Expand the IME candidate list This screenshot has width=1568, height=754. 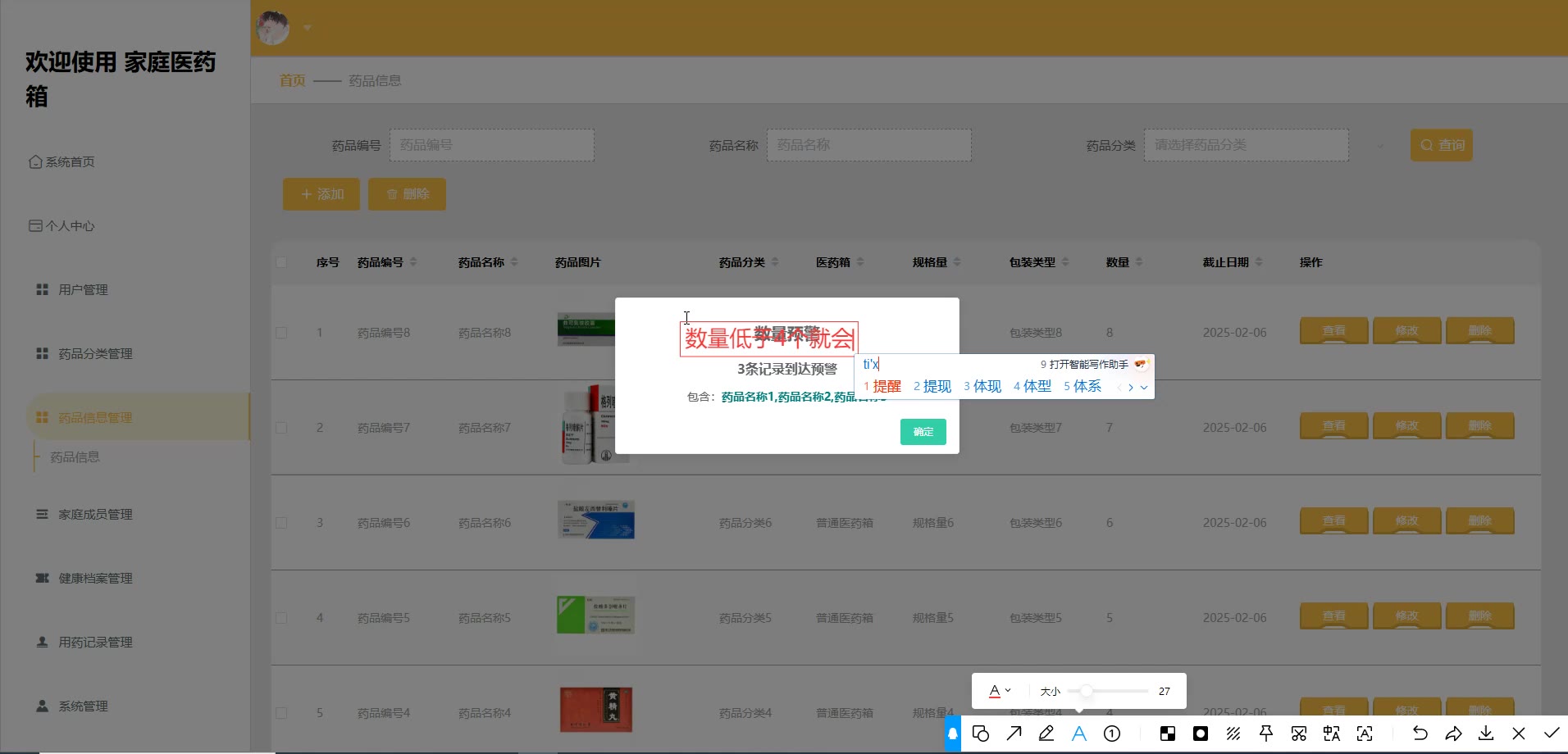click(x=1144, y=387)
